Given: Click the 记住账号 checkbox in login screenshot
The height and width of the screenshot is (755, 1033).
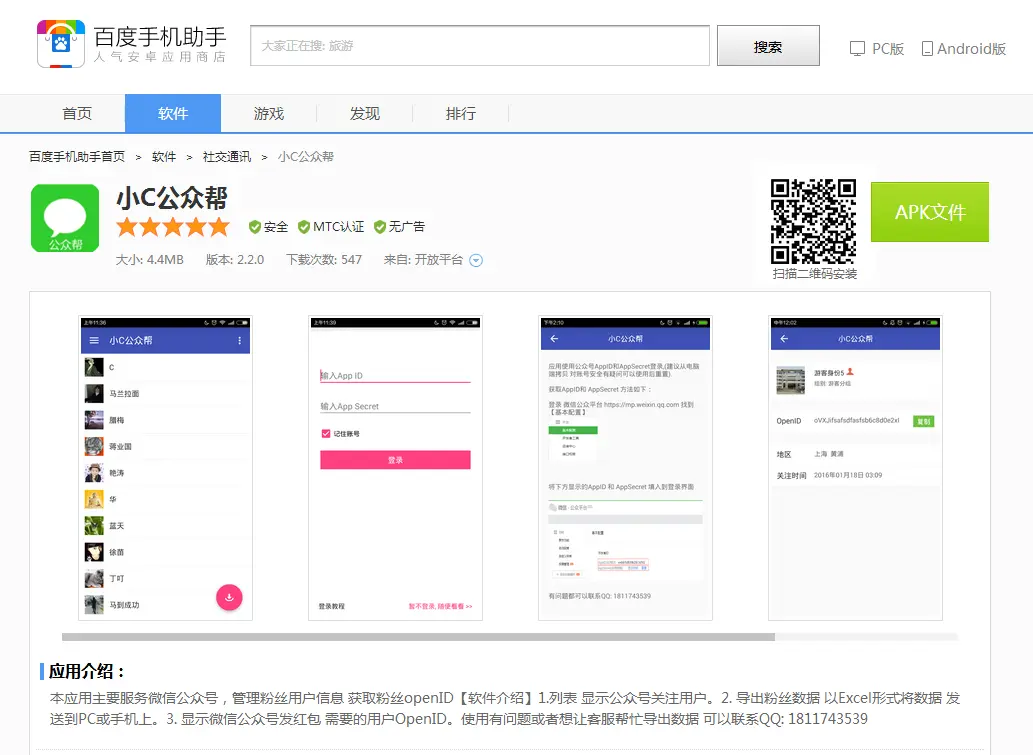Looking at the screenshot, I should point(325,433).
